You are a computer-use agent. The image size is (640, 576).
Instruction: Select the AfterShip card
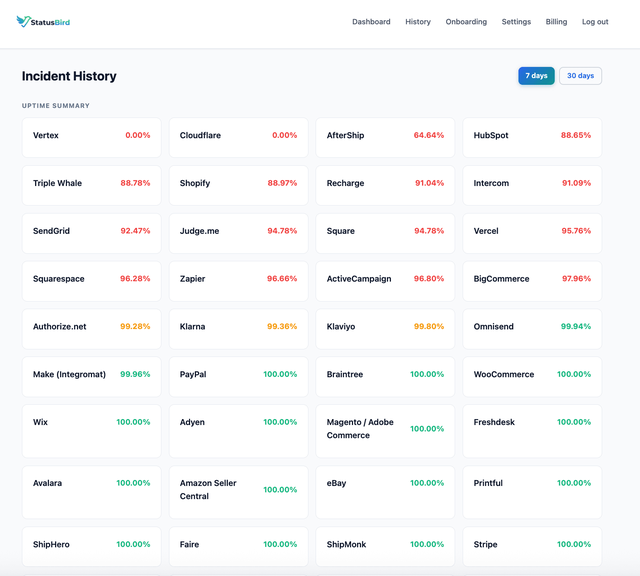pyautogui.click(x=385, y=138)
